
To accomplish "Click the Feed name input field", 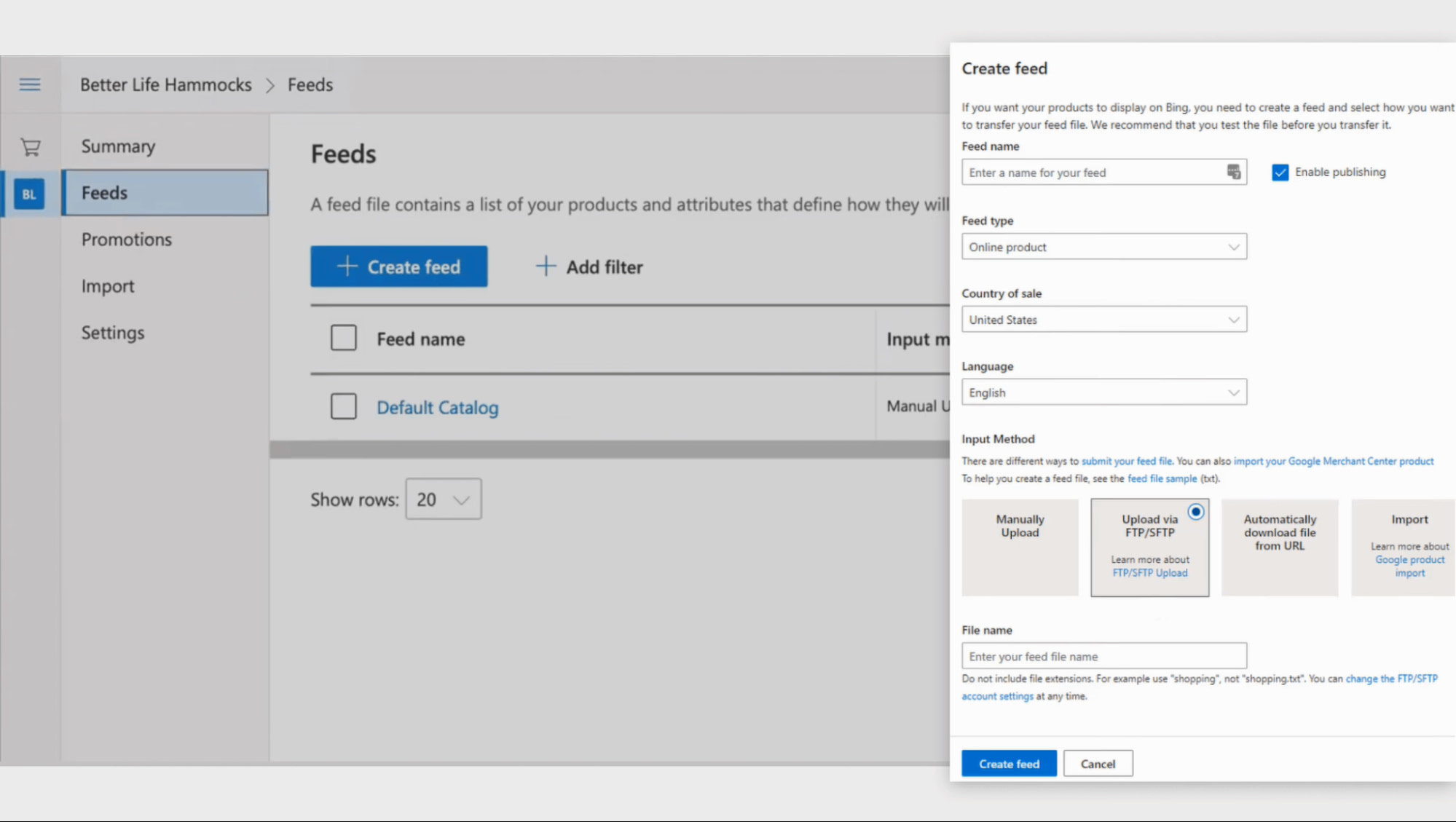I will point(1103,172).
